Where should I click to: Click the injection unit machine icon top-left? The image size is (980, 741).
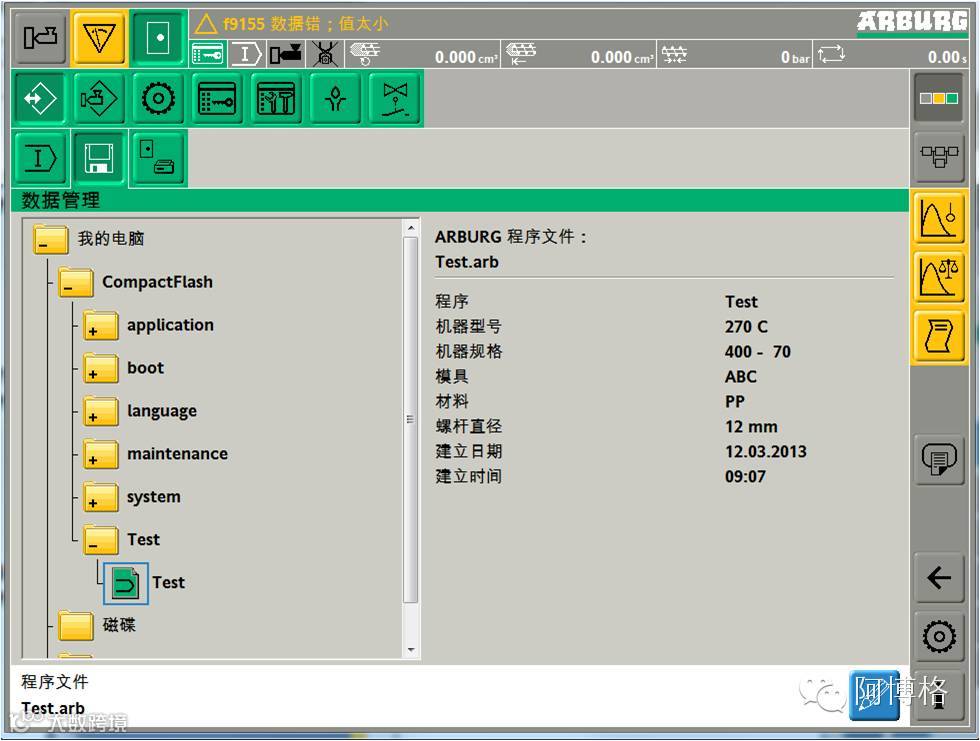[x=40, y=37]
